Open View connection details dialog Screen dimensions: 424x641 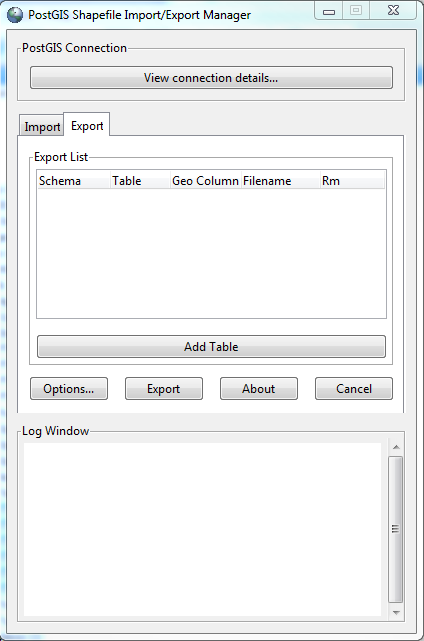click(x=211, y=78)
